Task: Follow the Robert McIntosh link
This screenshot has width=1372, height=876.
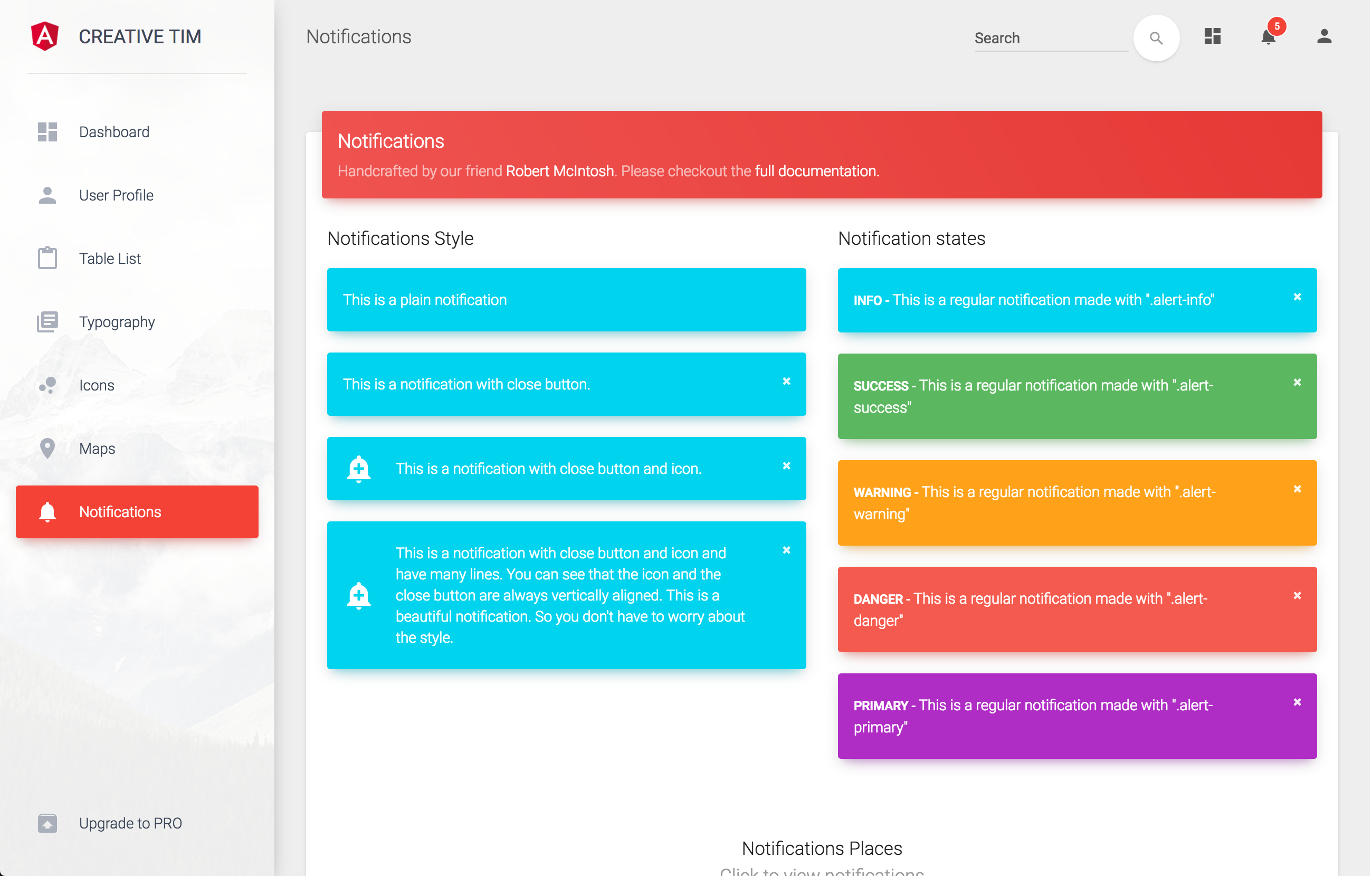Action: pos(559,171)
